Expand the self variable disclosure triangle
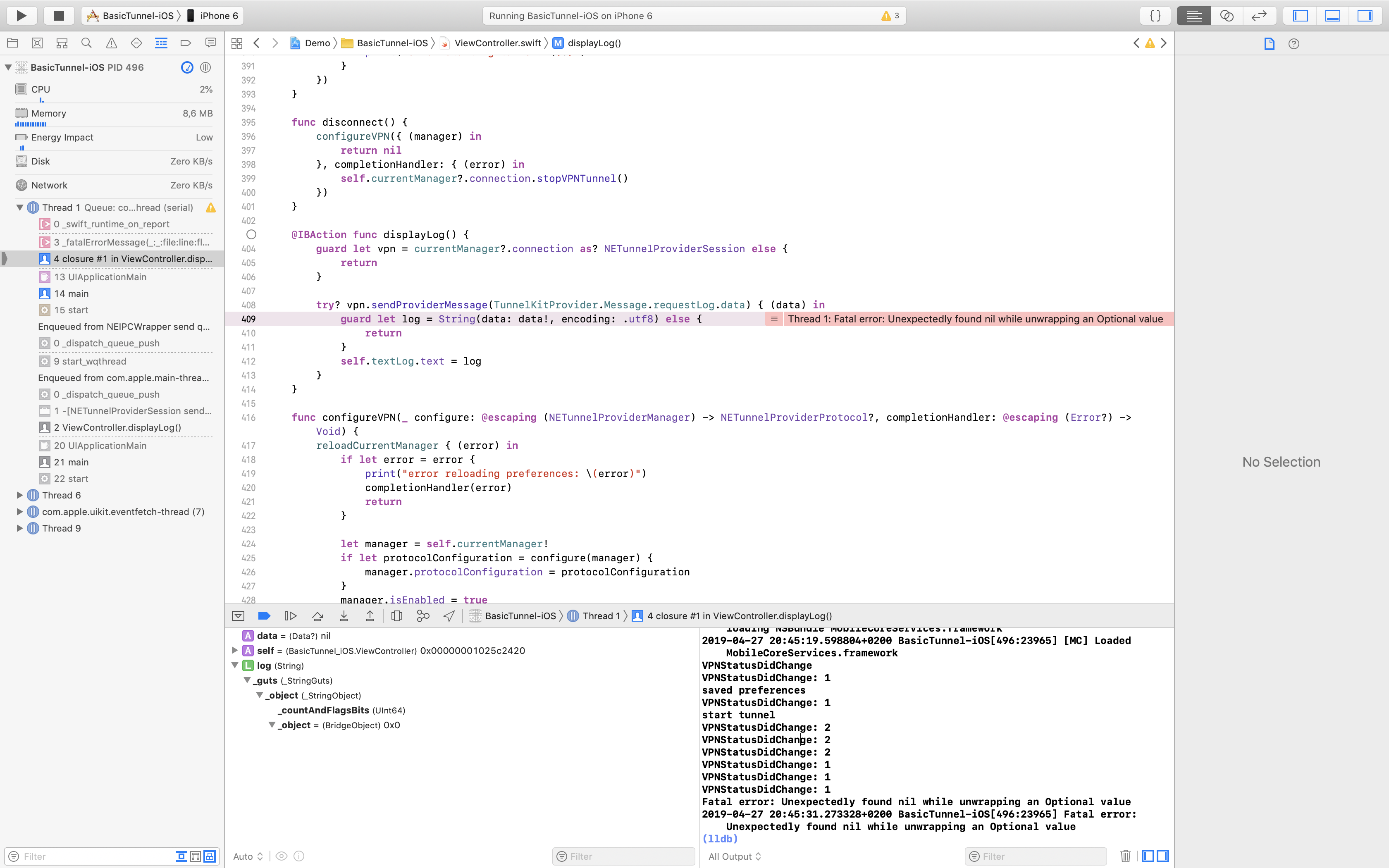The width and height of the screenshot is (1389, 868). tap(235, 651)
